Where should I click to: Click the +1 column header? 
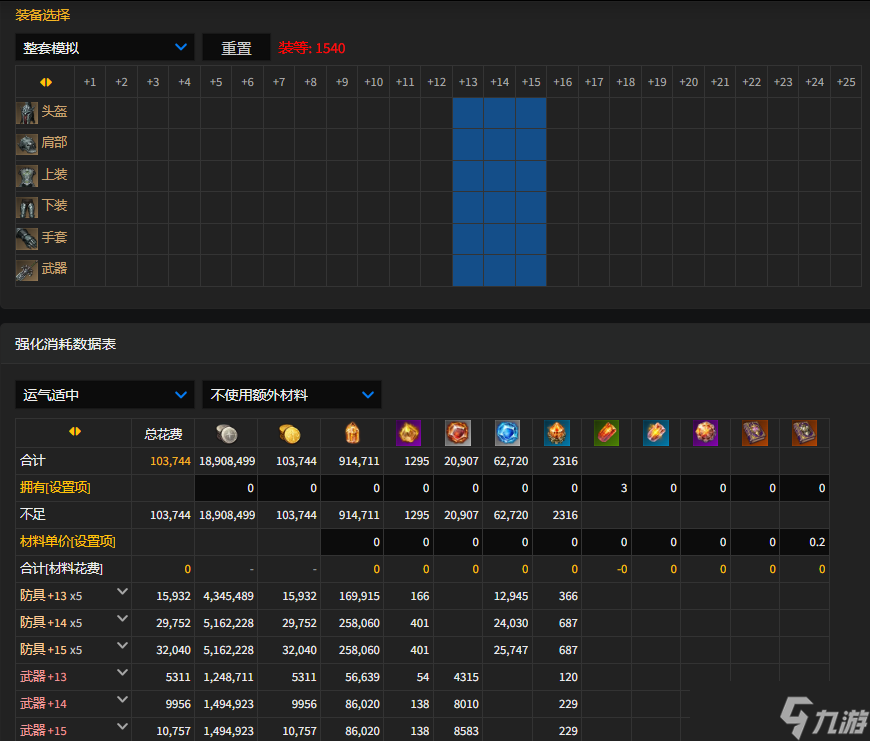[90, 82]
